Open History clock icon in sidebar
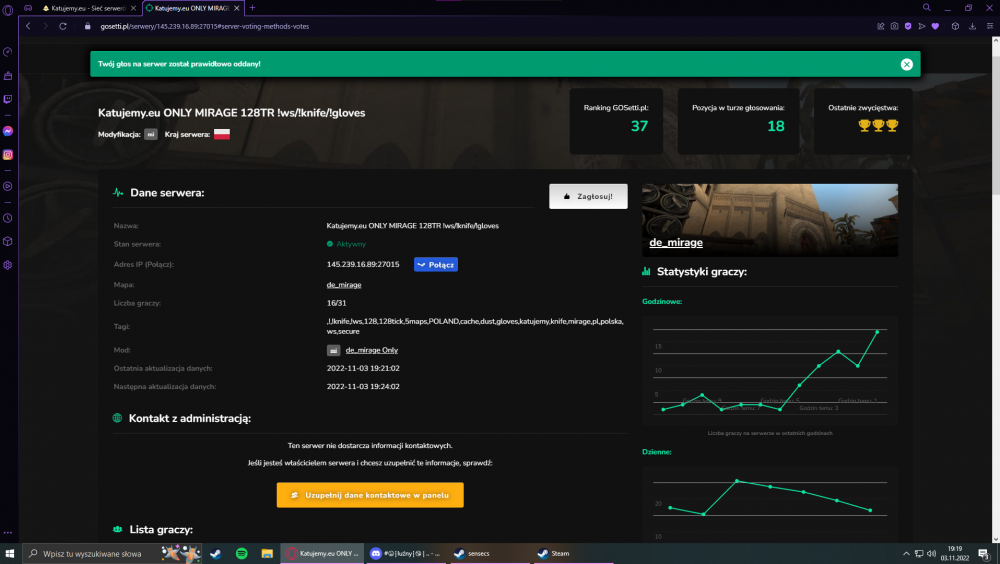1000x564 pixels. [x=8, y=218]
